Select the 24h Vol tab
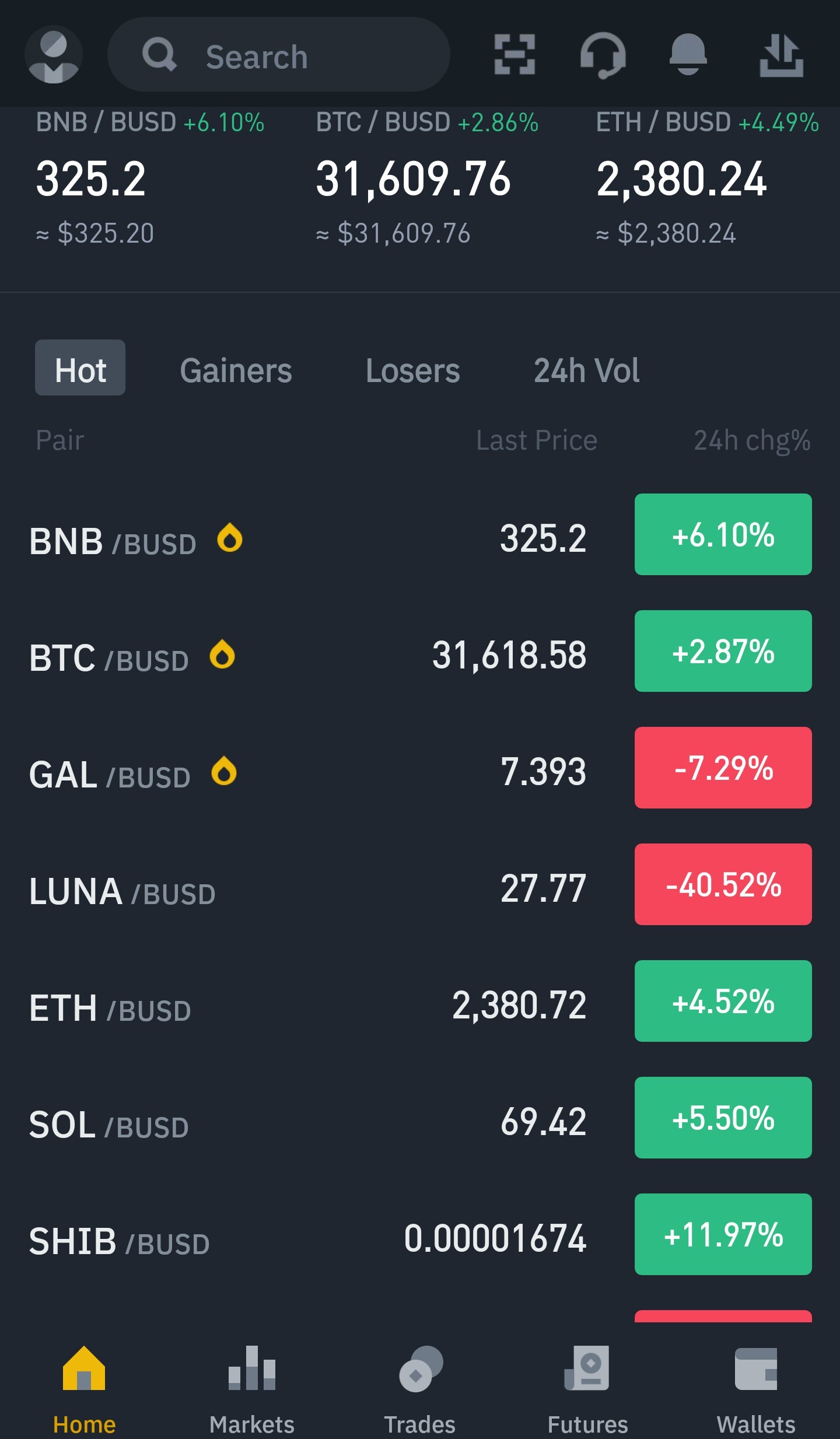The image size is (840, 1439). point(587,370)
